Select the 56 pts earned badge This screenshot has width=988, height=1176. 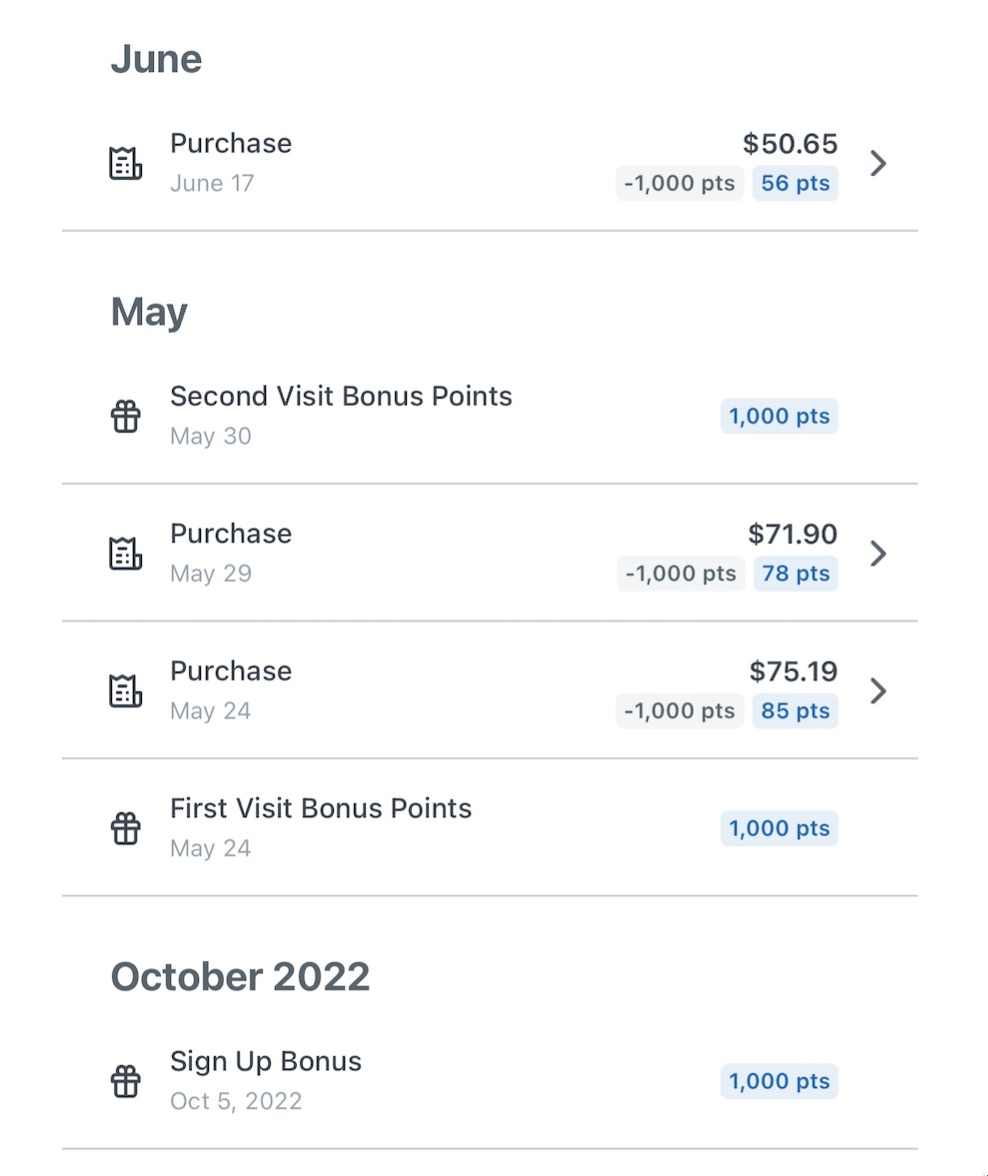coord(795,184)
